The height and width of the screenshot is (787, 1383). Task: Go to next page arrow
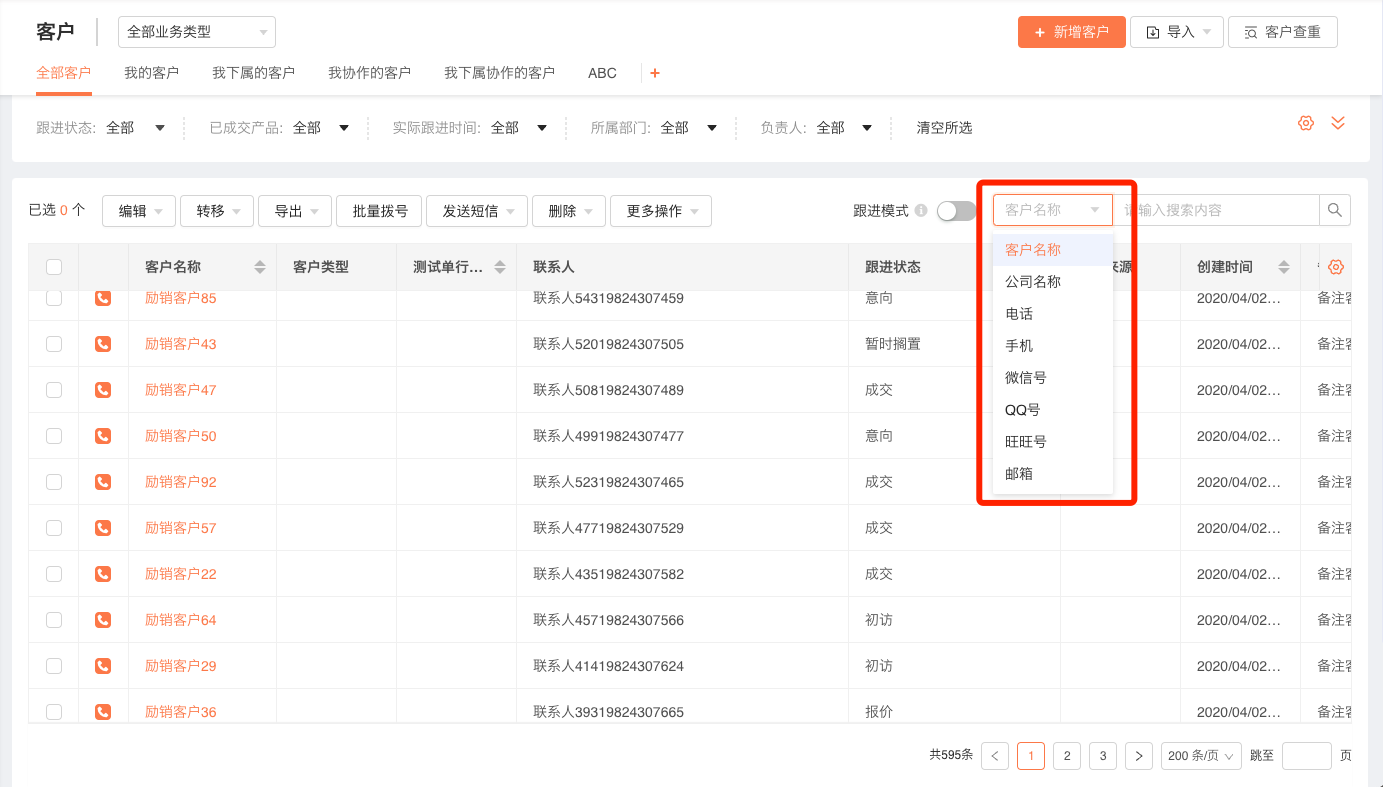[x=1139, y=756]
